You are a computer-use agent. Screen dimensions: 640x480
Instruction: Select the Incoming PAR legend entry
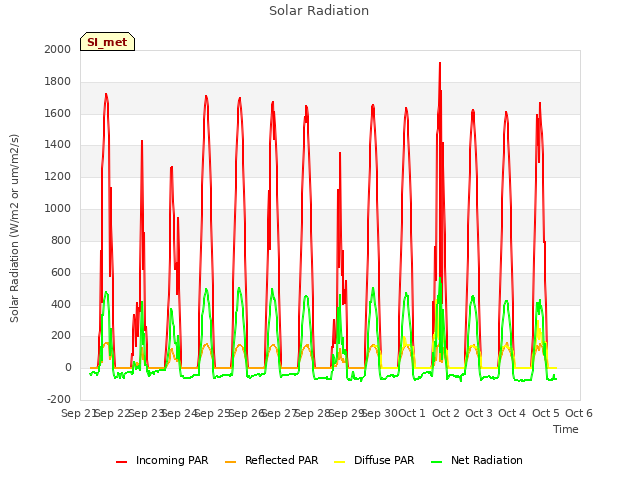[x=162, y=460]
